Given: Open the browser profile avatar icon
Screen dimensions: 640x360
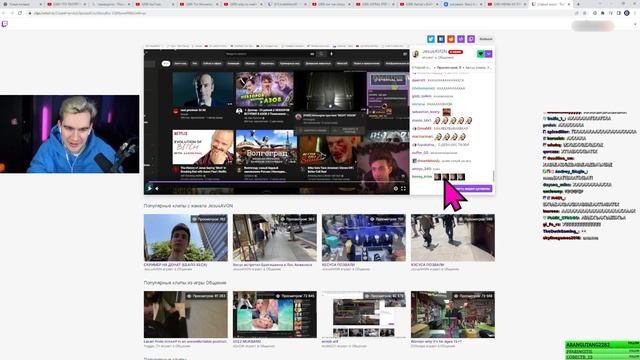Looking at the screenshot, I should 627,13.
